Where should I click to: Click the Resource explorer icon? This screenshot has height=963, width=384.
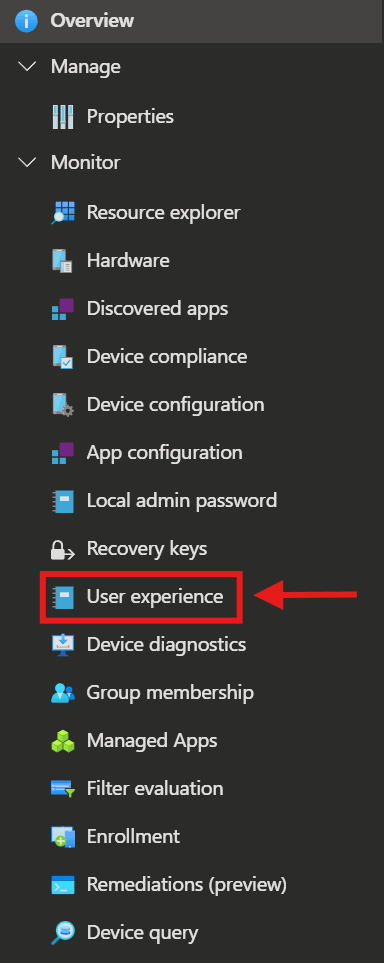point(63,212)
